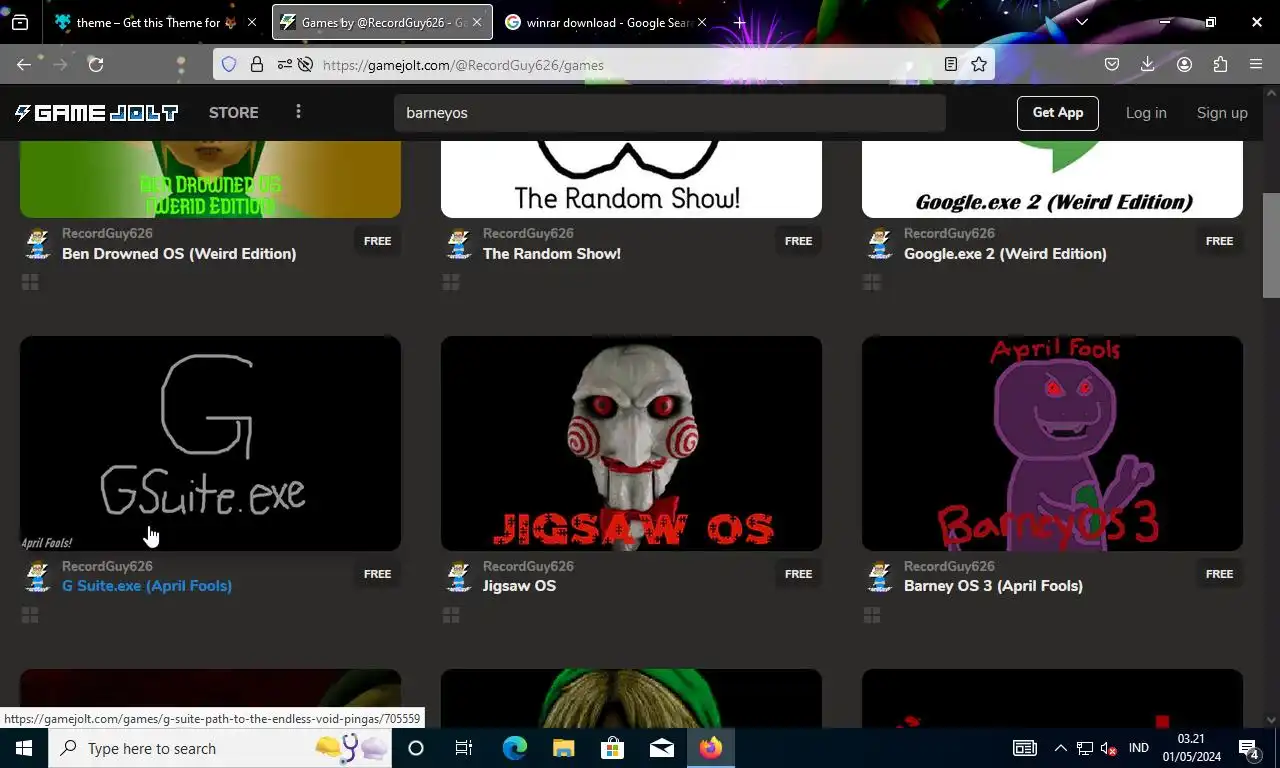This screenshot has width=1280, height=768.
Task: Open the Ben Drowned OS (Weird Edition) title
Action: [179, 254]
